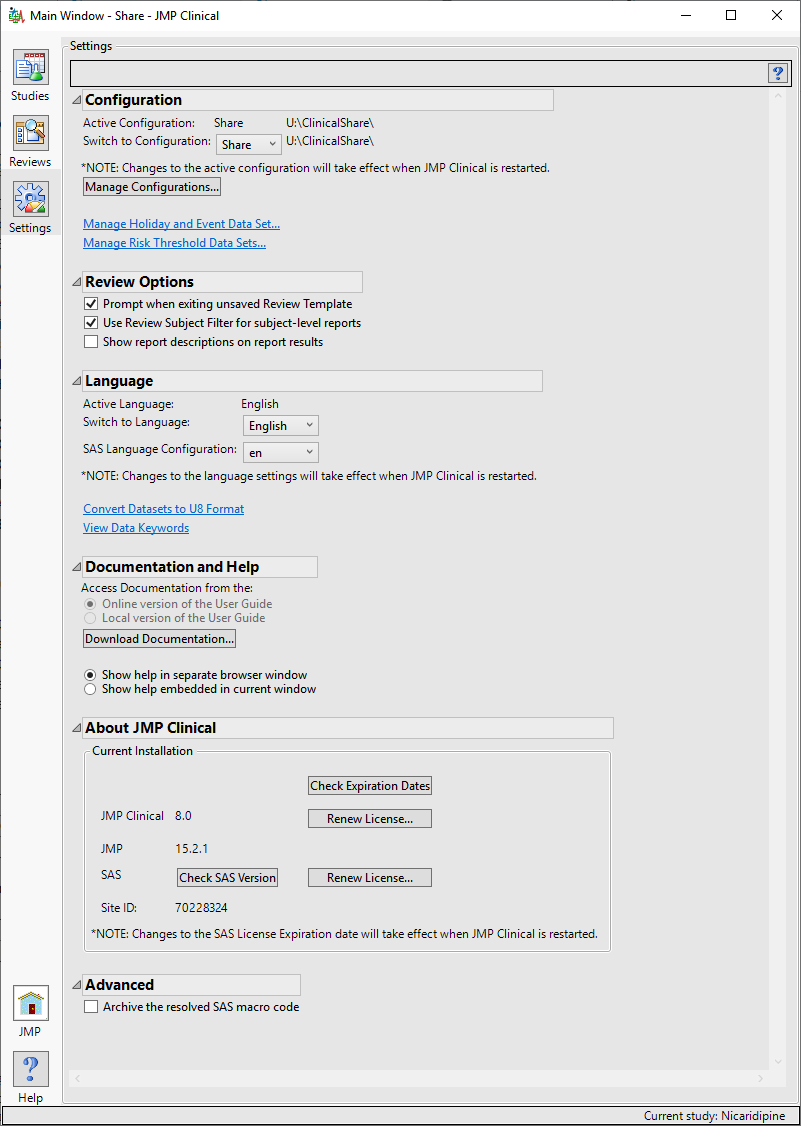Click Renew License for JMP Clinical
The image size is (801, 1126).
point(370,819)
